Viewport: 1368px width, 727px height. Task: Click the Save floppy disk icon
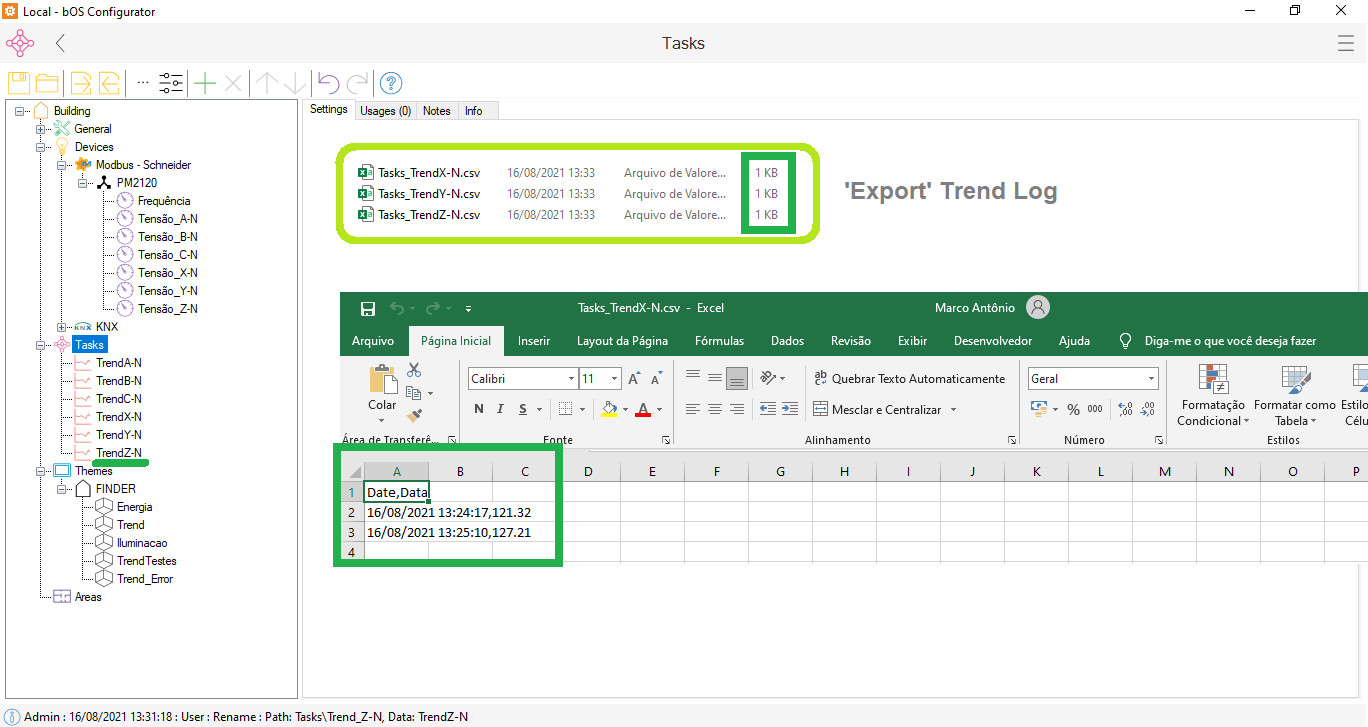[x=19, y=83]
